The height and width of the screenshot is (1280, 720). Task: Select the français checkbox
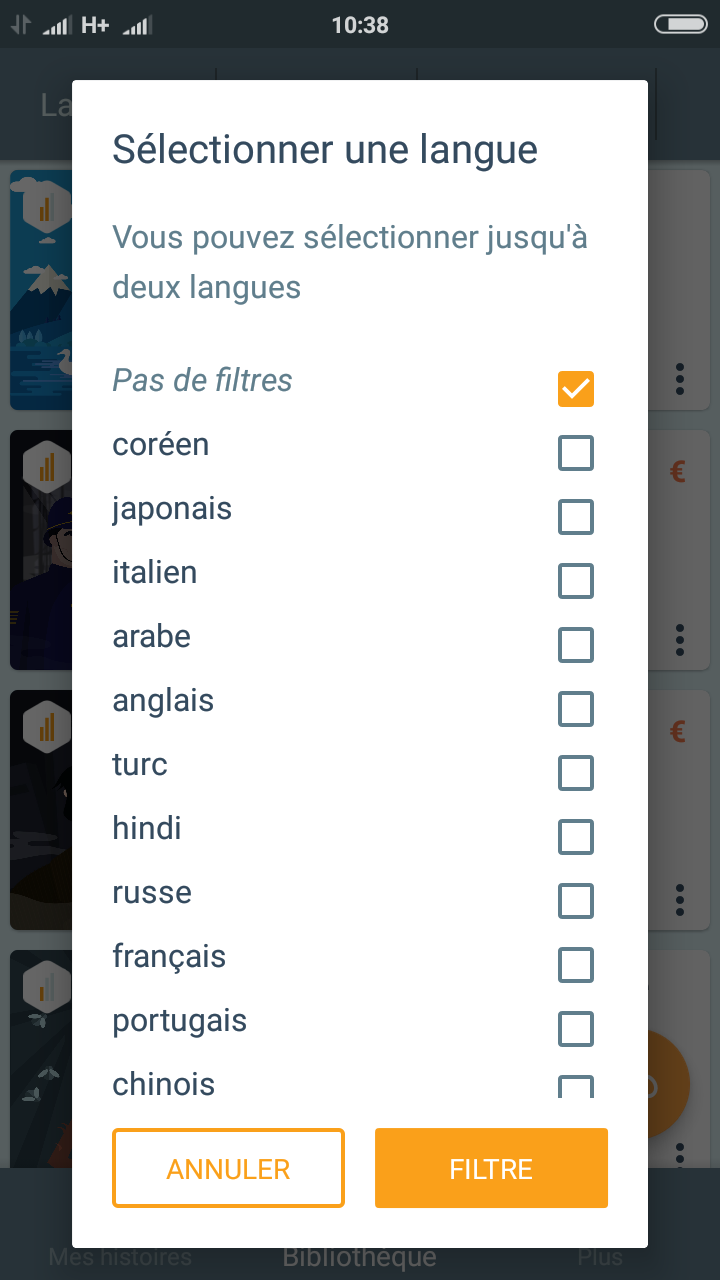coord(576,965)
